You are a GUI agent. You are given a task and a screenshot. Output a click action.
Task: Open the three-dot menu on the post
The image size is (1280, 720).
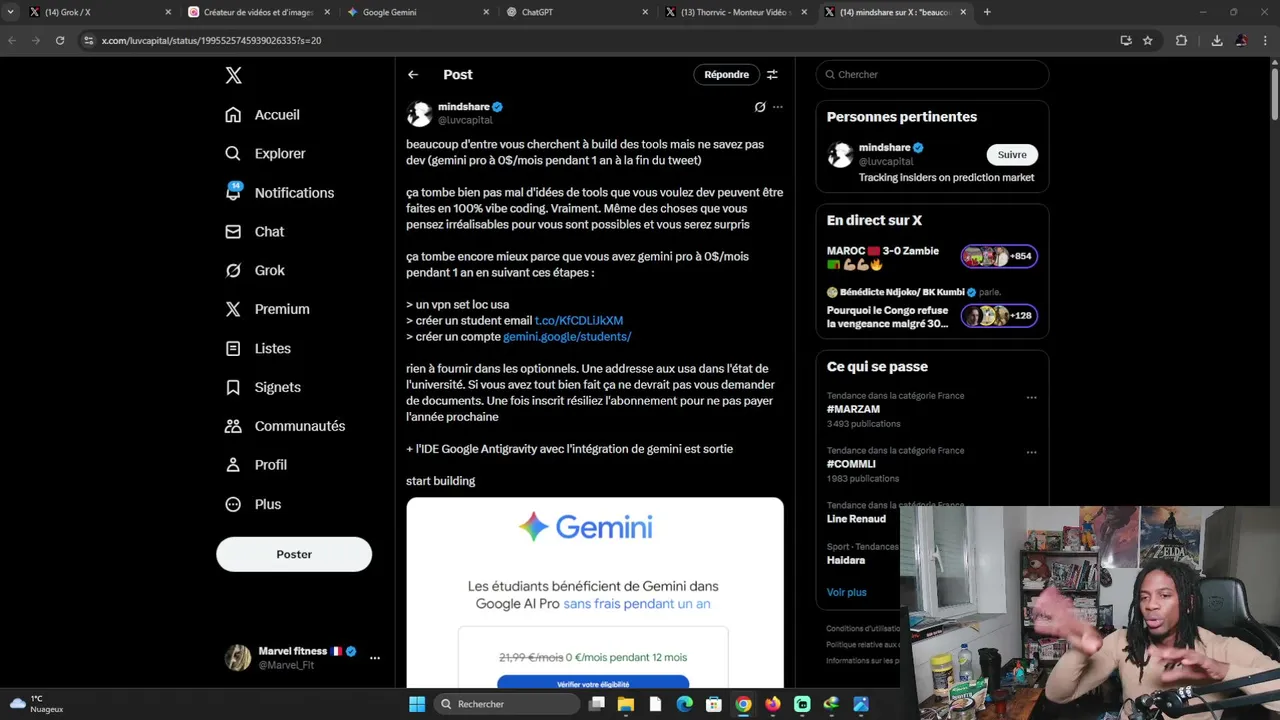778,107
